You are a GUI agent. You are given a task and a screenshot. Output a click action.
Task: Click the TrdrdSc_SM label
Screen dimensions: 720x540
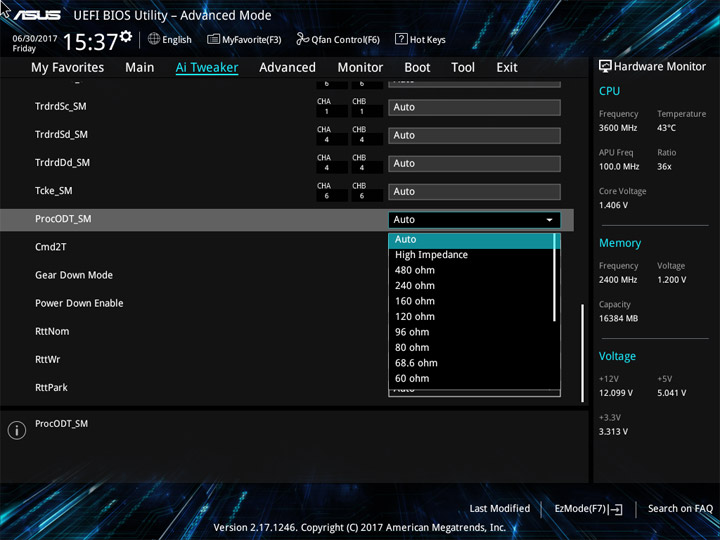pyautogui.click(x=61, y=107)
